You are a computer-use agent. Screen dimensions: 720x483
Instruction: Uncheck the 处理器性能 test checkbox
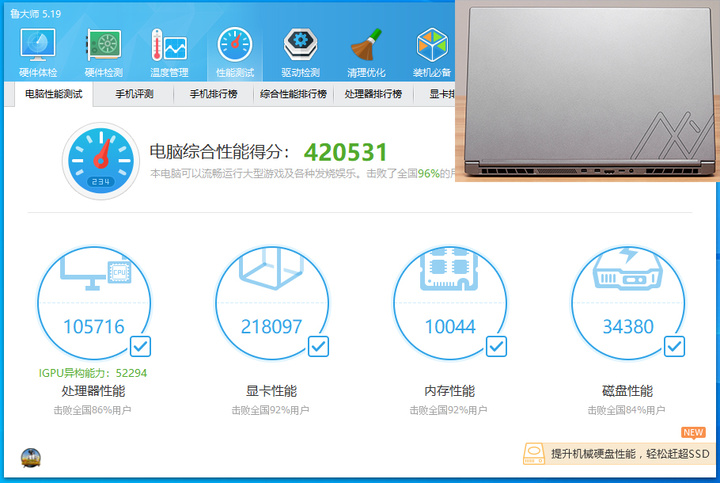140,347
